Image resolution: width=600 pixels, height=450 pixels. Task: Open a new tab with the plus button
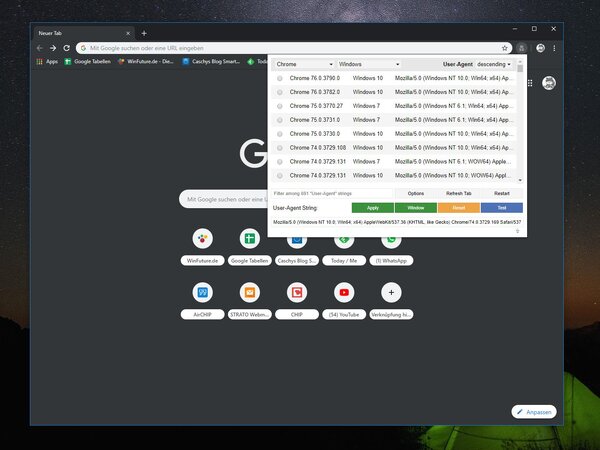click(x=144, y=33)
